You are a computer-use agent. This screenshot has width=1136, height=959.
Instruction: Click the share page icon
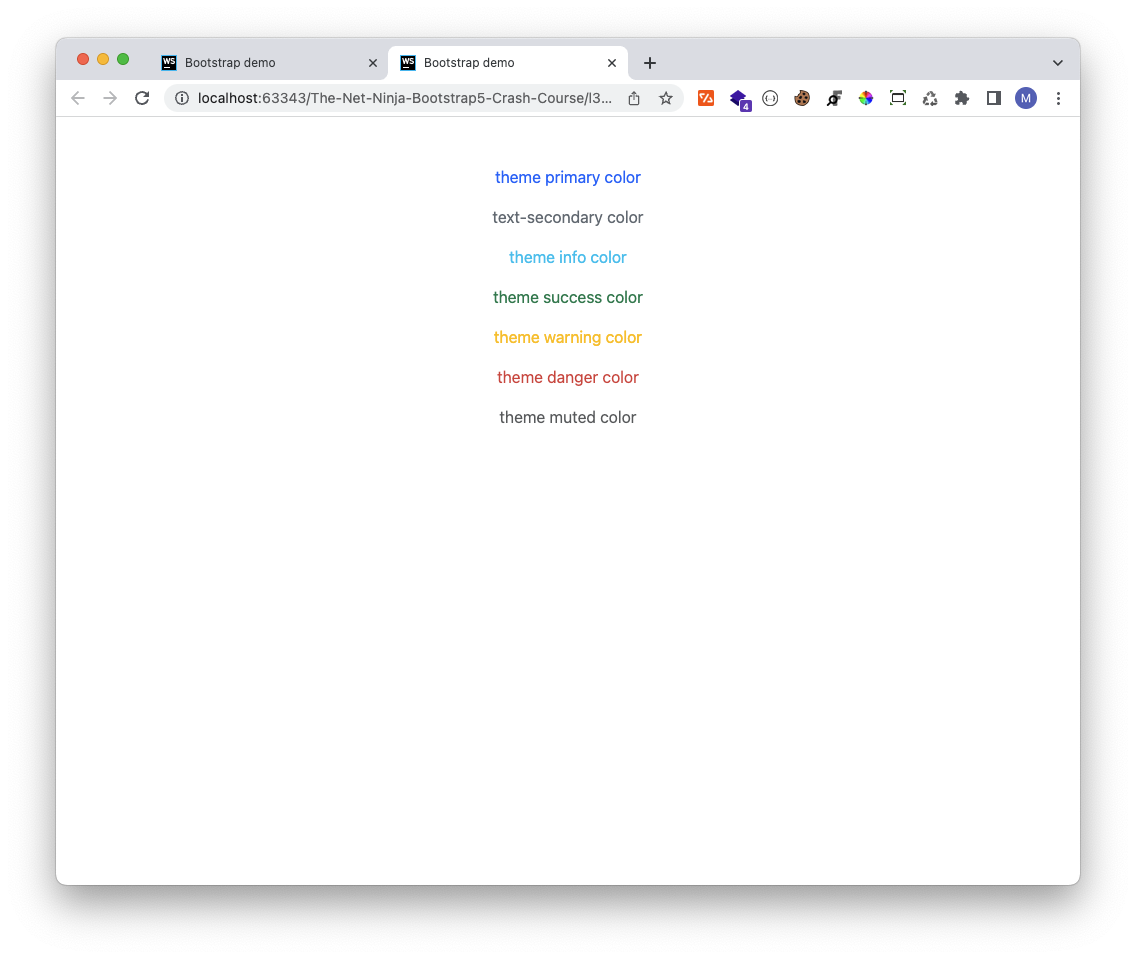click(634, 98)
